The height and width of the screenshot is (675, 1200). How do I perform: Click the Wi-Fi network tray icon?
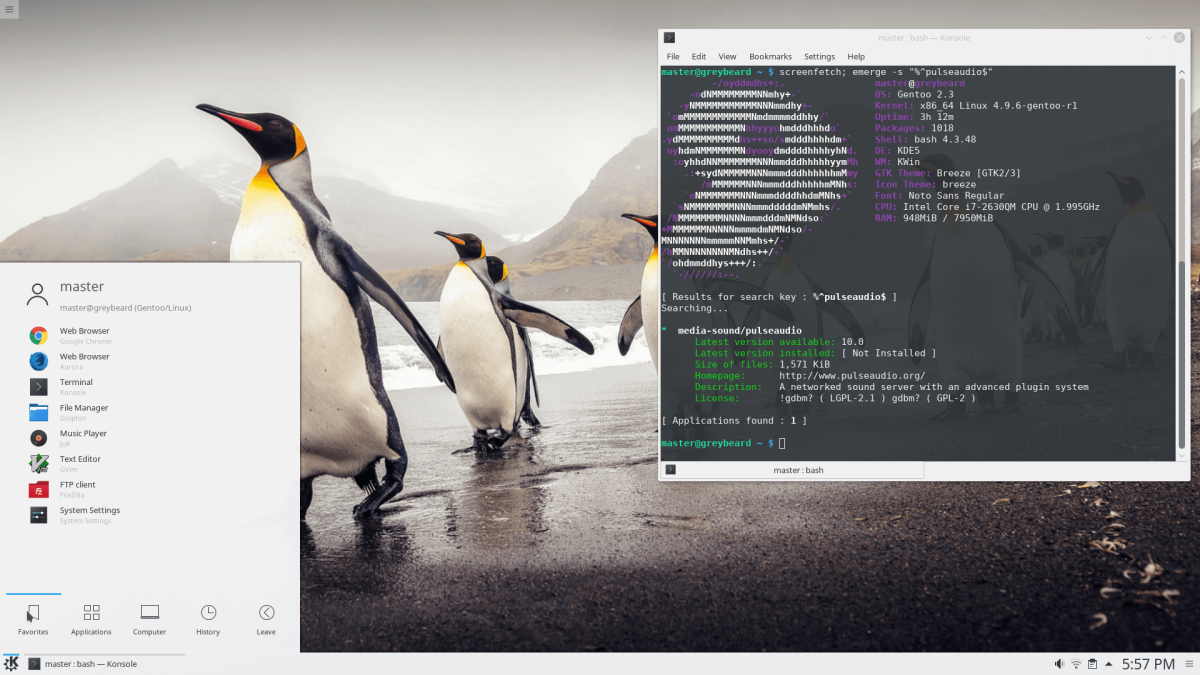pos(1075,663)
